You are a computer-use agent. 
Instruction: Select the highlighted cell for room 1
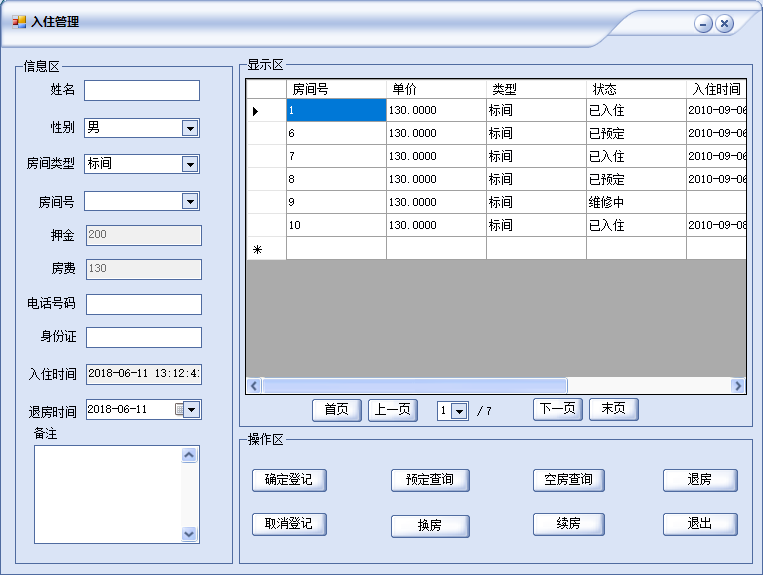coord(336,110)
